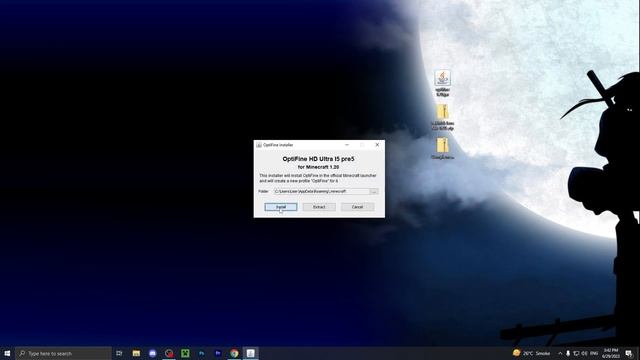Click into the Folder path field
Image resolution: width=640 pixels, height=360 pixels.
(321, 191)
